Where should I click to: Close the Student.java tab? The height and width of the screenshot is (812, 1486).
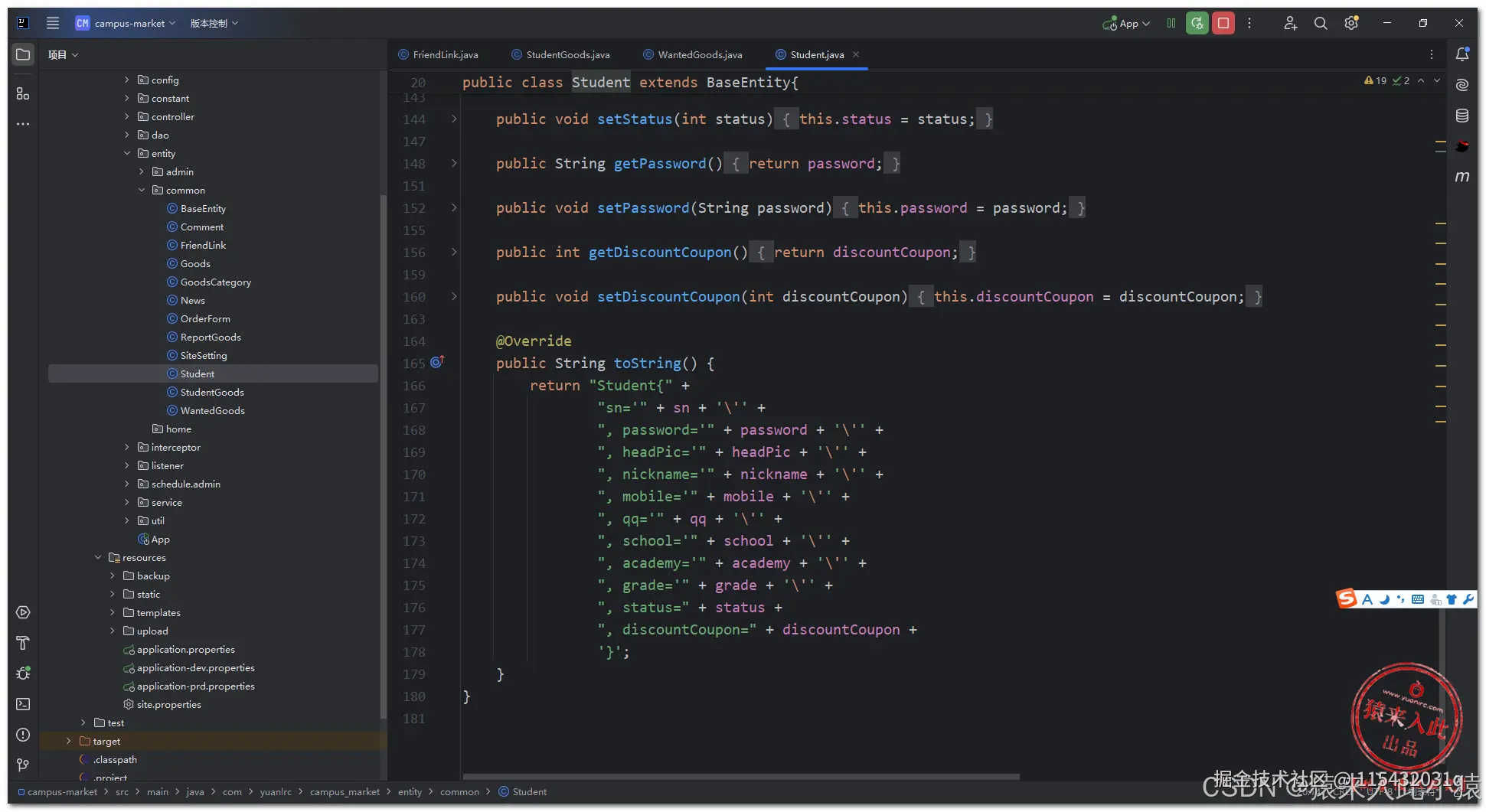click(856, 54)
